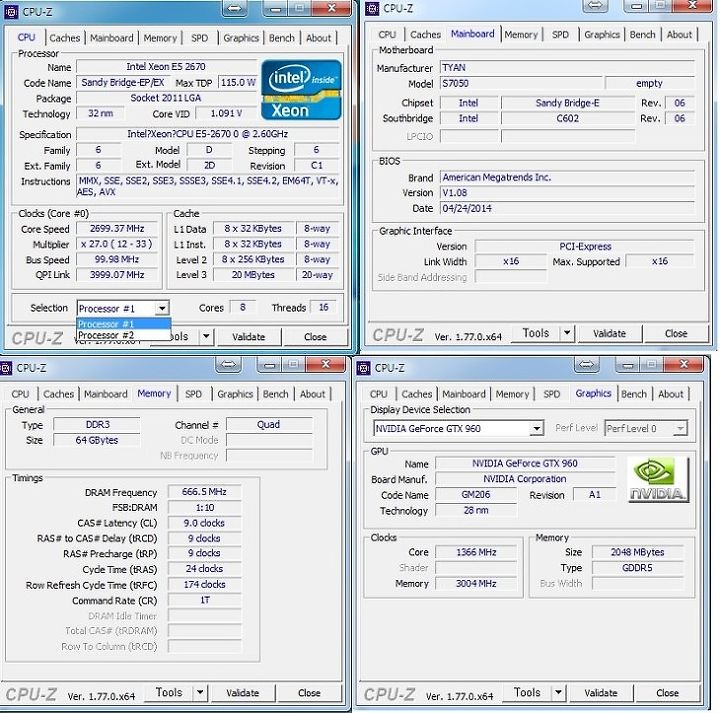Viewport: 720px width, 713px height.
Task: Click the 115.0 W Max TDP value
Action: coord(237,83)
